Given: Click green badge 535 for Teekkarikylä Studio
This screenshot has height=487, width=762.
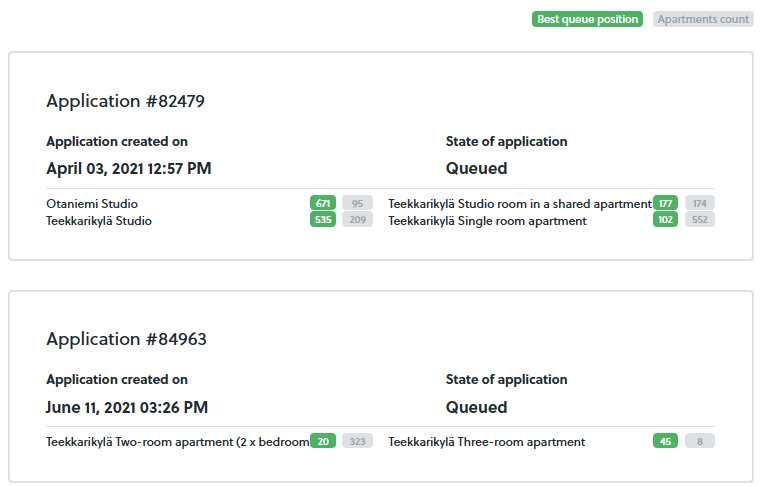Looking at the screenshot, I should point(323,219).
